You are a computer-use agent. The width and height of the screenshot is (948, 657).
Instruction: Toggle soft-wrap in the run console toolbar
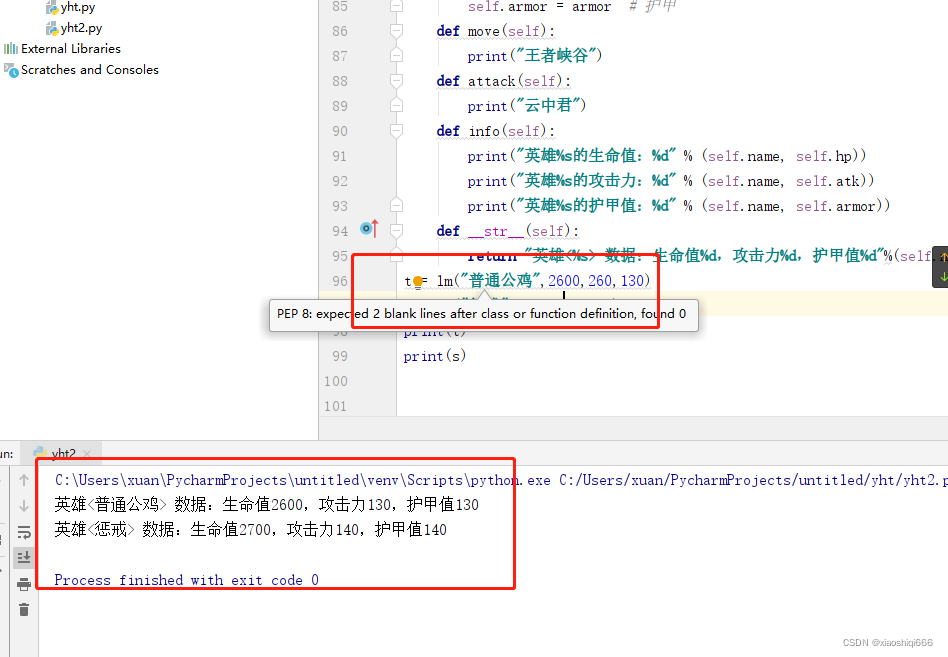coord(23,532)
